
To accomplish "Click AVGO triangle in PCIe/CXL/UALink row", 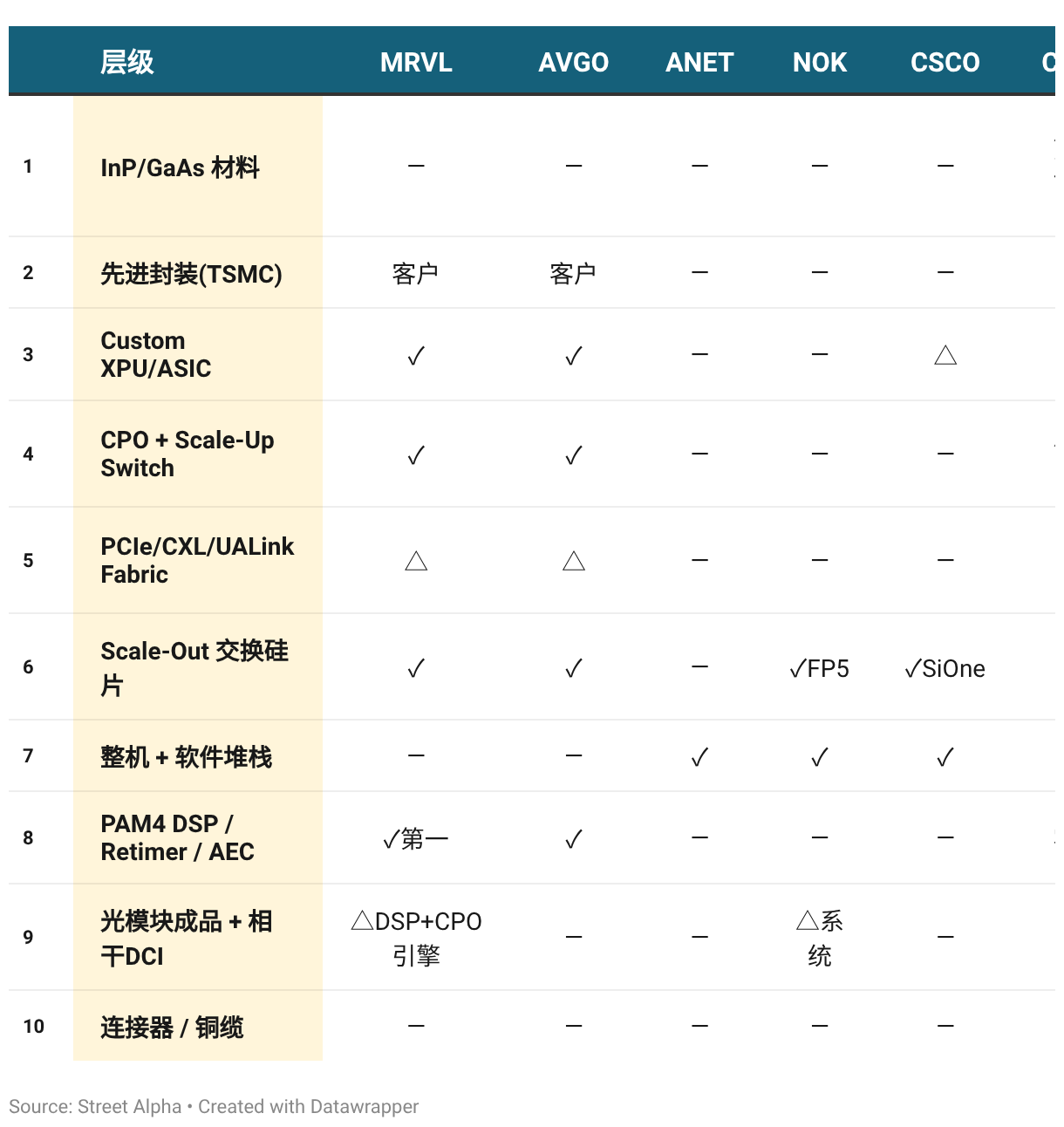I will [x=573, y=561].
